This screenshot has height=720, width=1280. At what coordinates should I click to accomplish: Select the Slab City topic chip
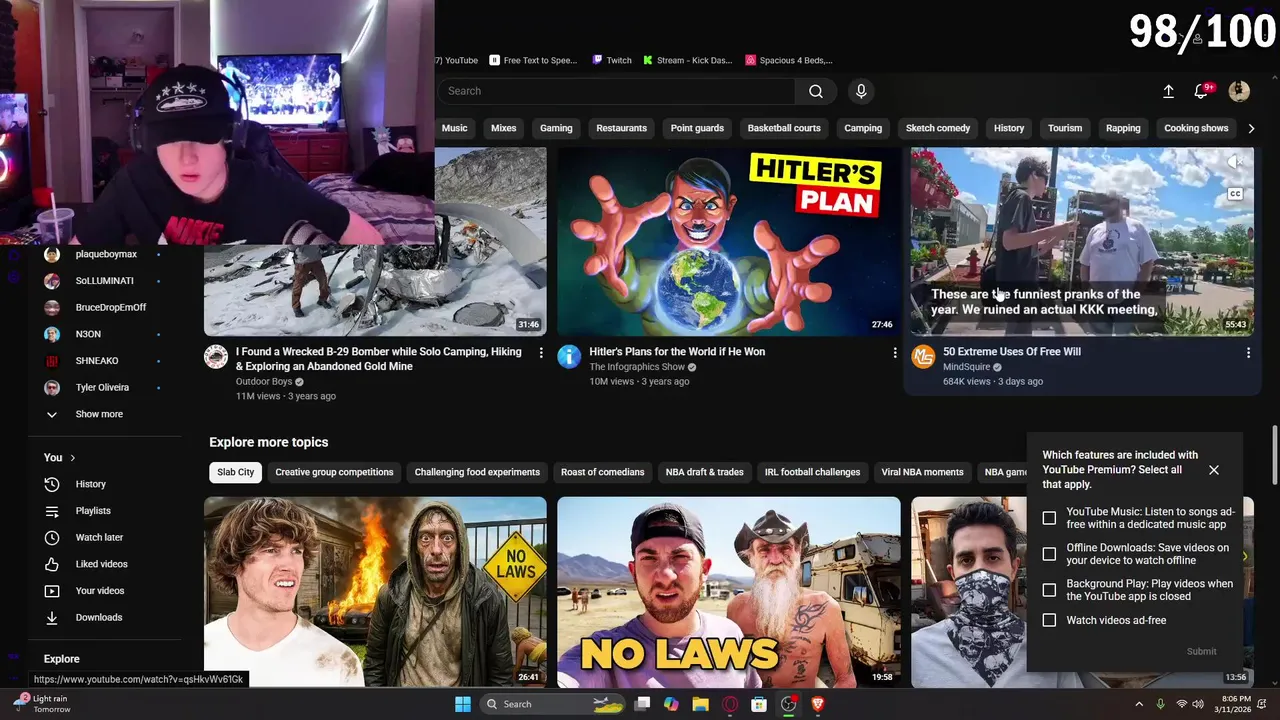tap(236, 472)
